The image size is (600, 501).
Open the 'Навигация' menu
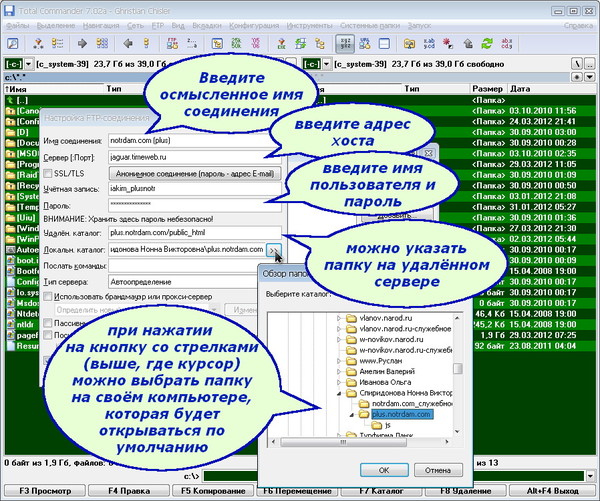[x=101, y=26]
